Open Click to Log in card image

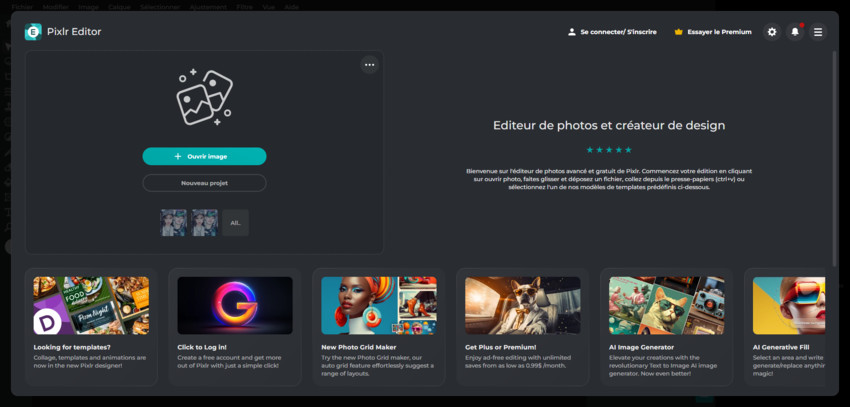pos(235,306)
